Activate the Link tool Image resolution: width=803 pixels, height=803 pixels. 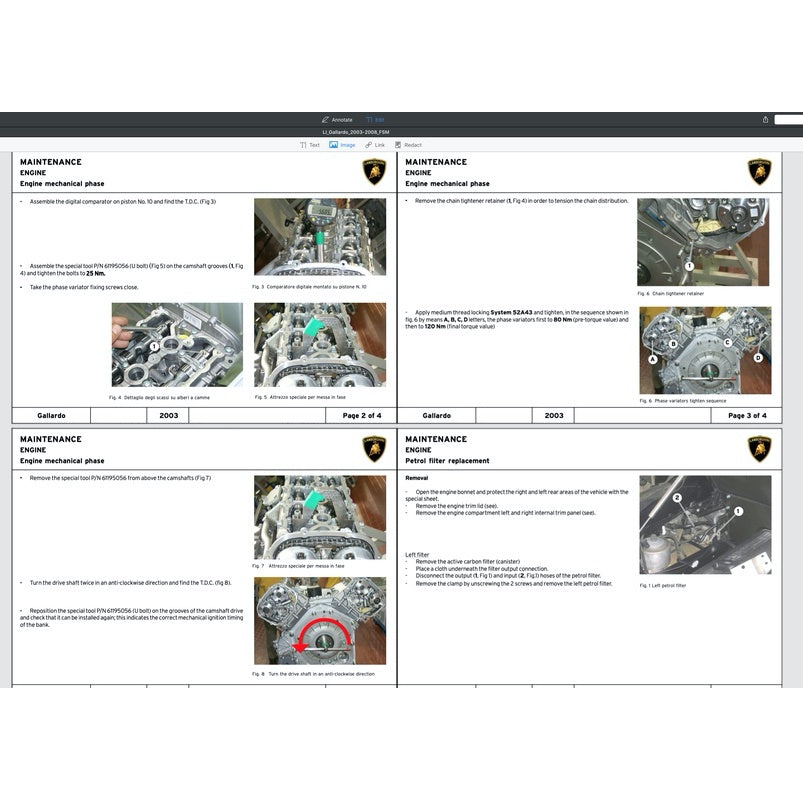click(x=375, y=145)
